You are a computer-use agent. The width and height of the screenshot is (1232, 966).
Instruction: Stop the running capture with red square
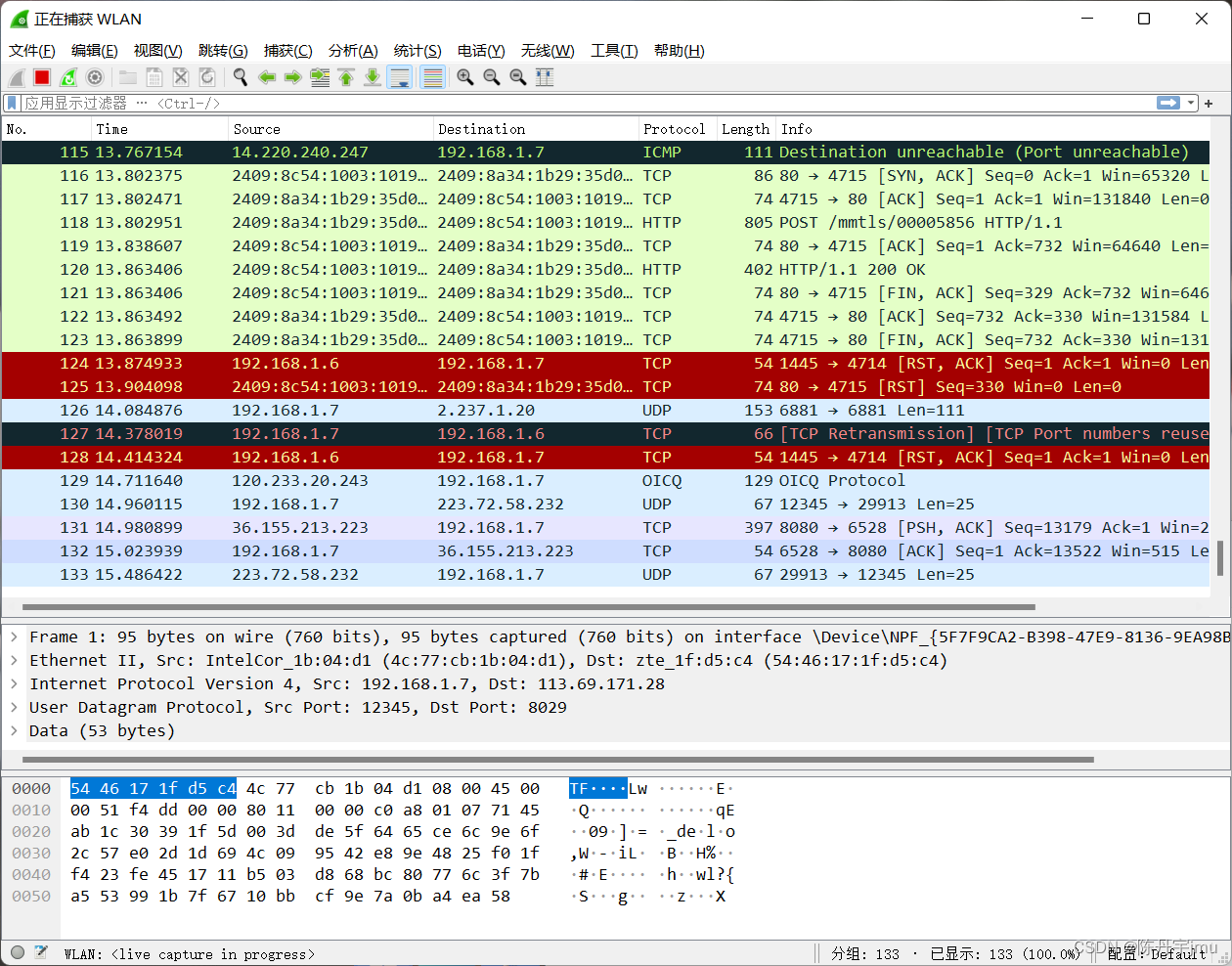[42, 77]
